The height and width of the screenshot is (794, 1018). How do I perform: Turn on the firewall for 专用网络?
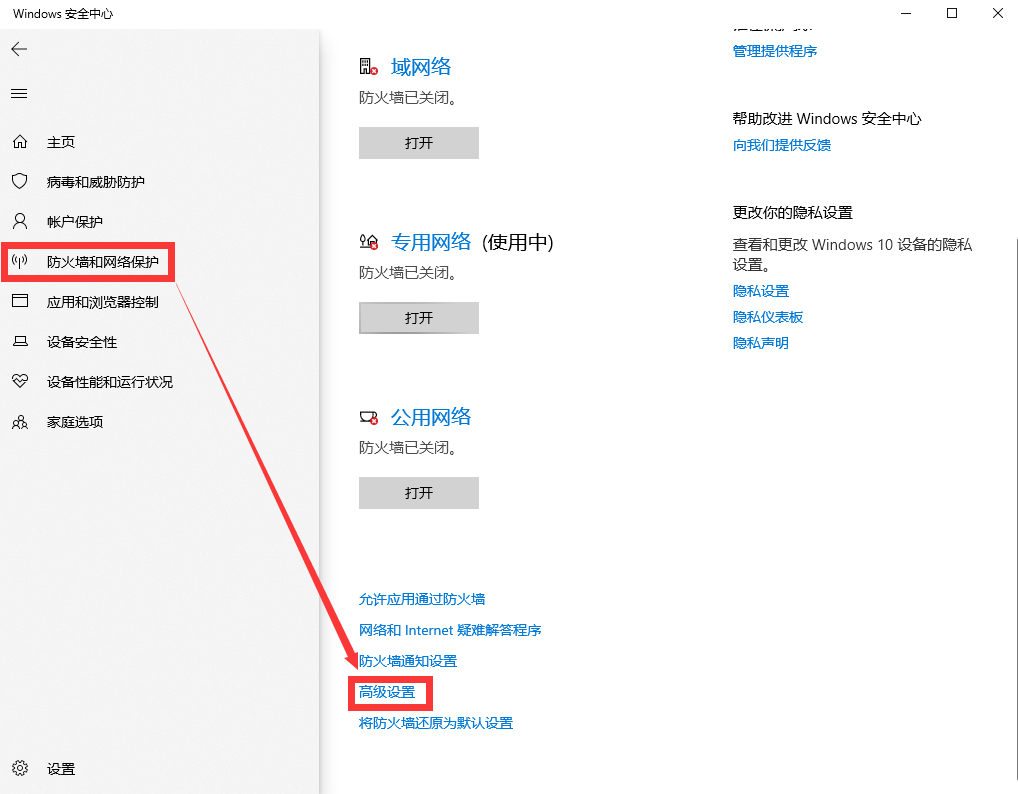[x=419, y=318]
